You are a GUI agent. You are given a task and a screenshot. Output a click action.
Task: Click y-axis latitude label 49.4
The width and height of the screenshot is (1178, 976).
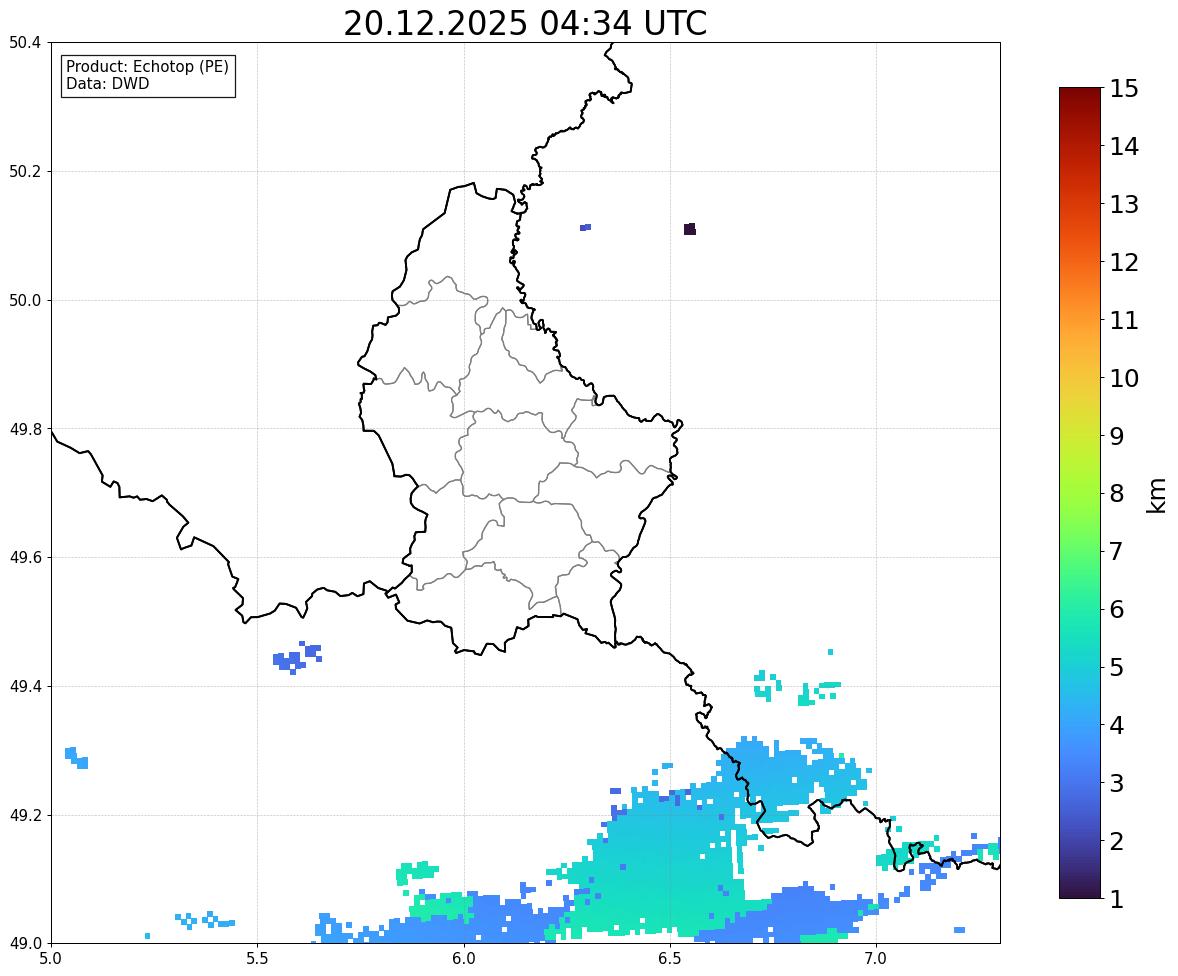pyautogui.click(x=25, y=686)
